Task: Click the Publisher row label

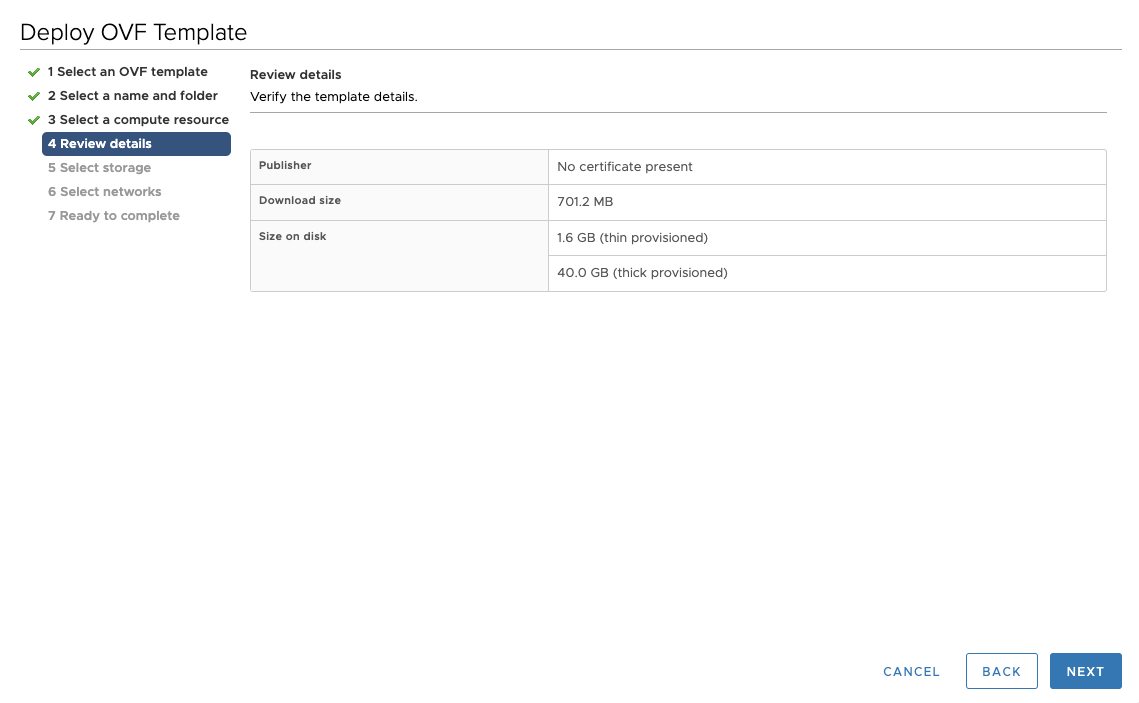Action: (x=285, y=165)
